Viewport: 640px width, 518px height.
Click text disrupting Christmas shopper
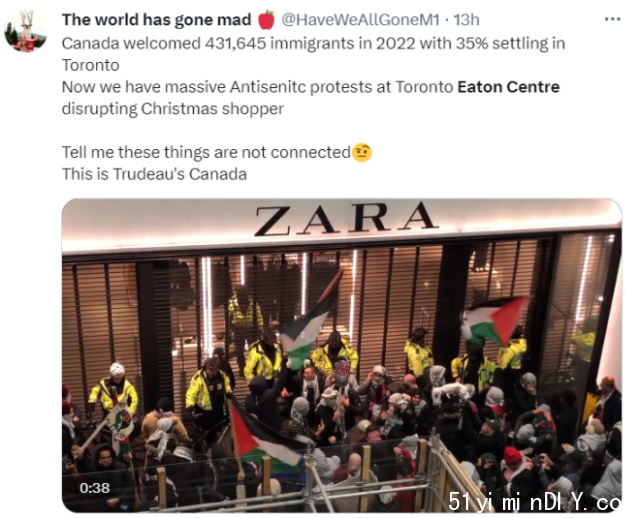173,109
